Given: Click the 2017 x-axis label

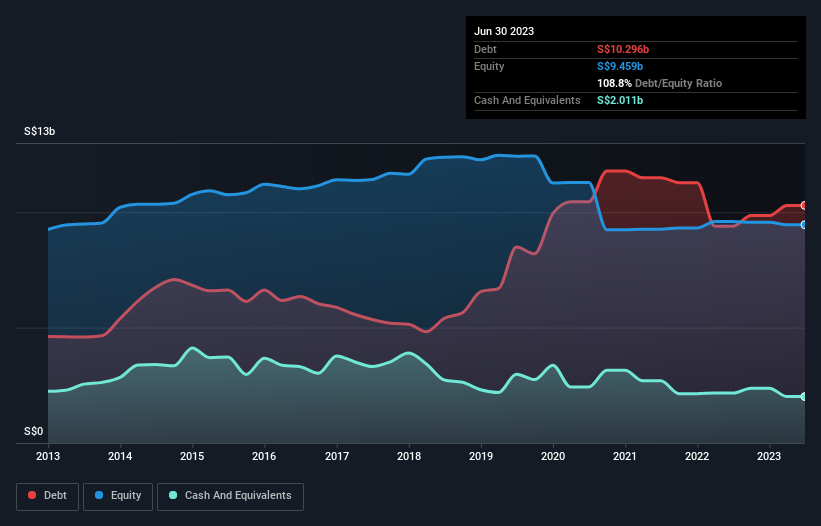Looking at the screenshot, I should pyautogui.click(x=337, y=456).
